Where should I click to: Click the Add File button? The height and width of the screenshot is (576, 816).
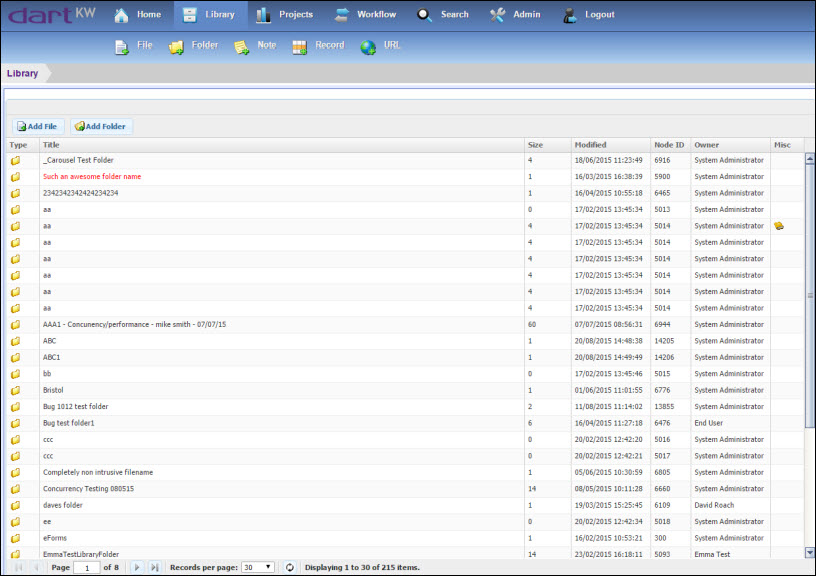tap(37, 126)
